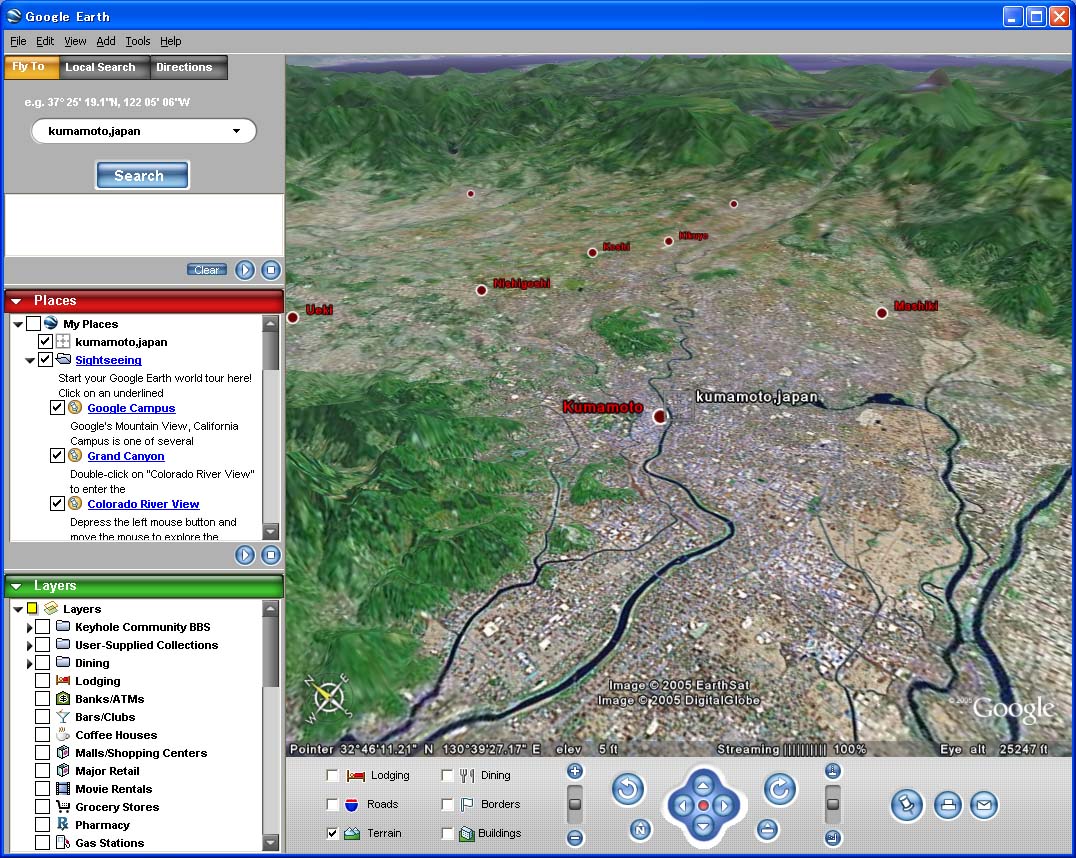Click the zoom in plus button
Screen dimensions: 1076x858
575,771
